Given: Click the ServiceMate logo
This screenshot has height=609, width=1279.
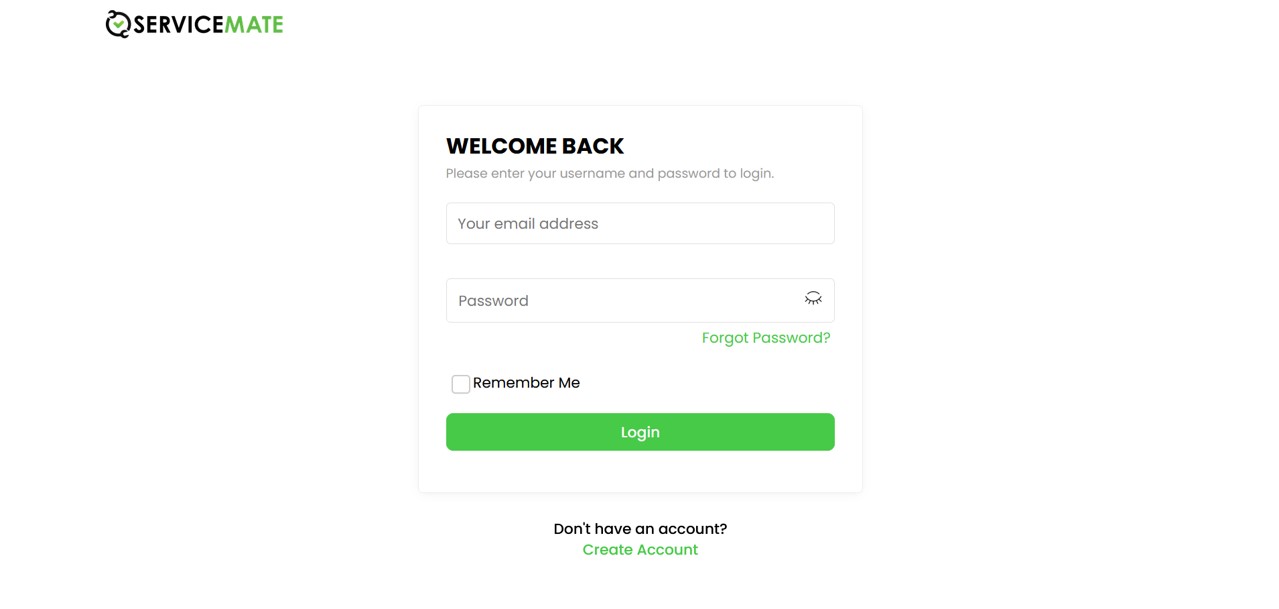Looking at the screenshot, I should 193,23.
